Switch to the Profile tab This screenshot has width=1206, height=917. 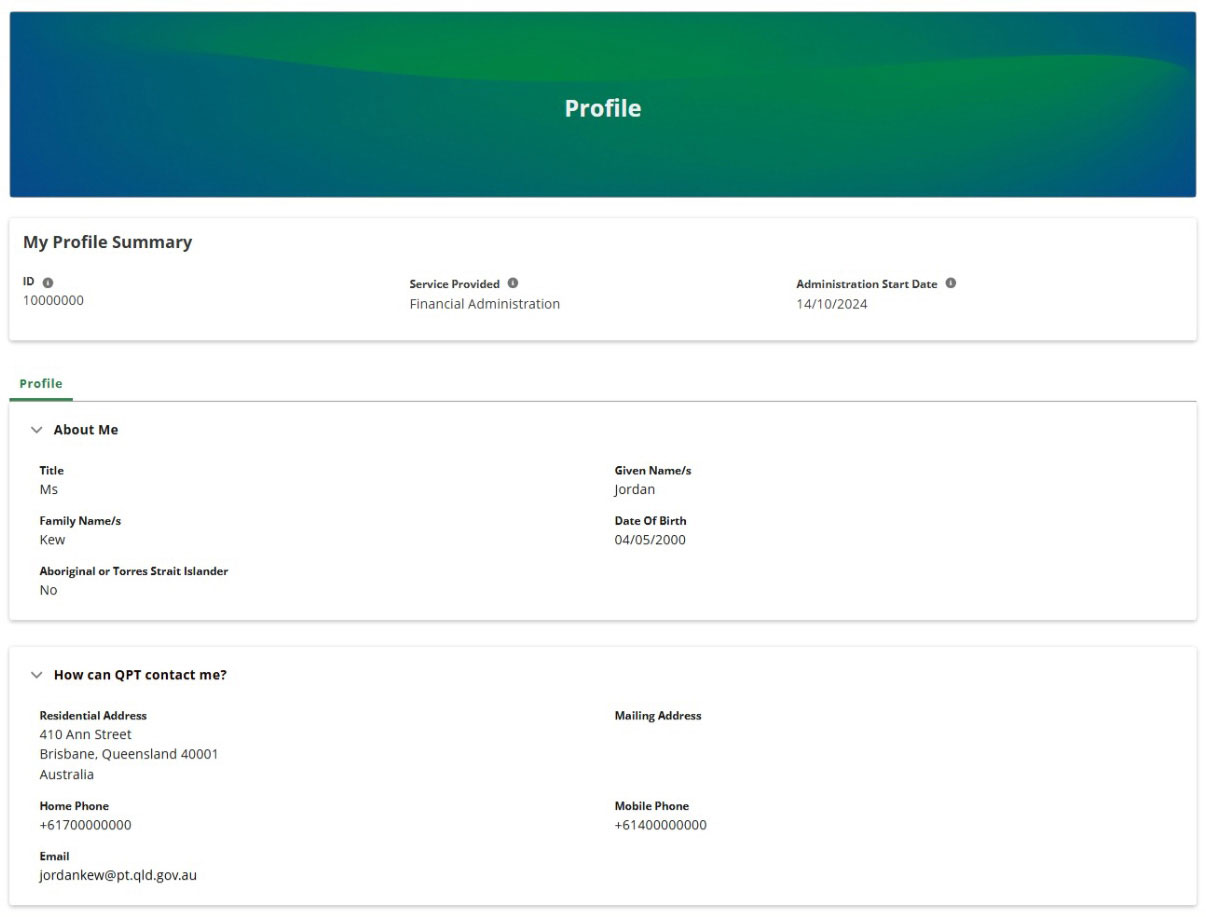pyautogui.click(x=40, y=383)
